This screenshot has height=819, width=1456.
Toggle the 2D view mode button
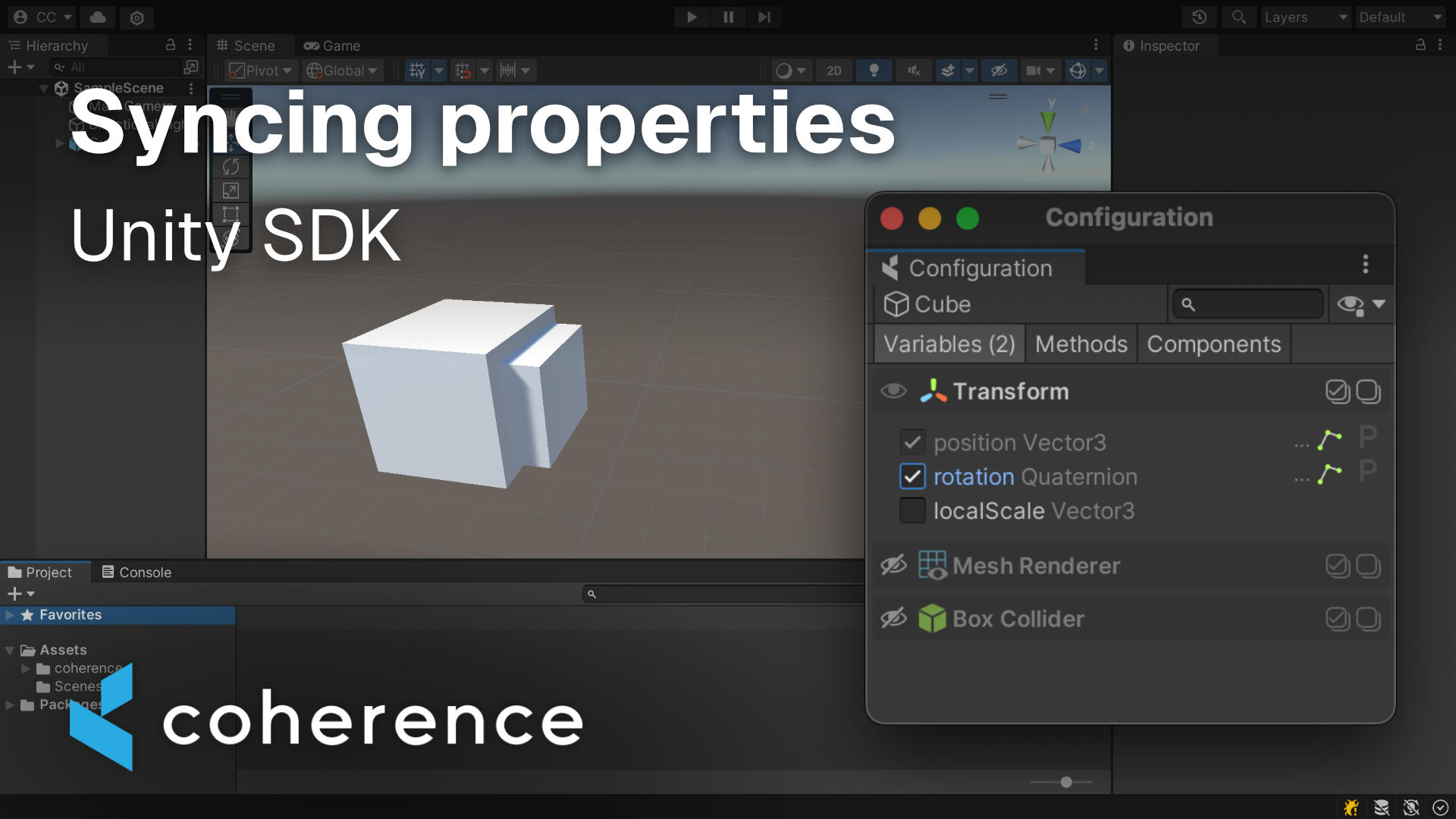pos(833,71)
